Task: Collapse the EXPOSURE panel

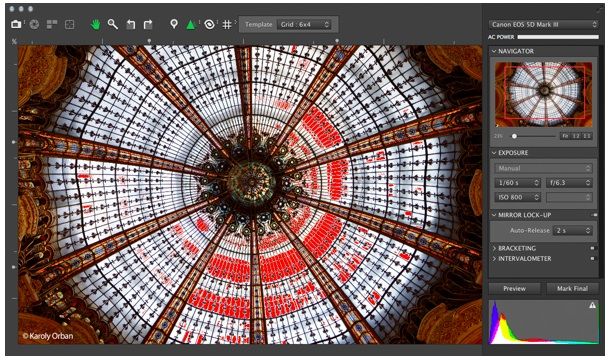Action: point(494,153)
